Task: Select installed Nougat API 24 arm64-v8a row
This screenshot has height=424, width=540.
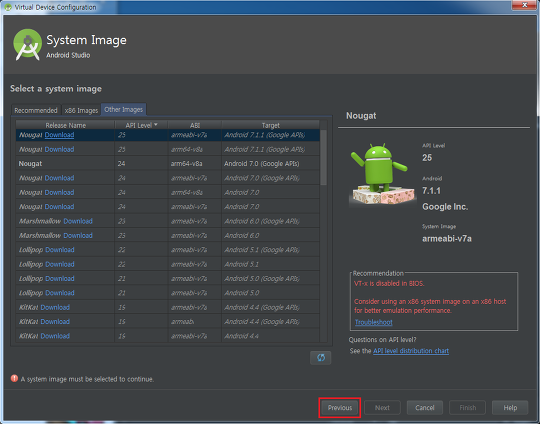Action: click(x=168, y=164)
